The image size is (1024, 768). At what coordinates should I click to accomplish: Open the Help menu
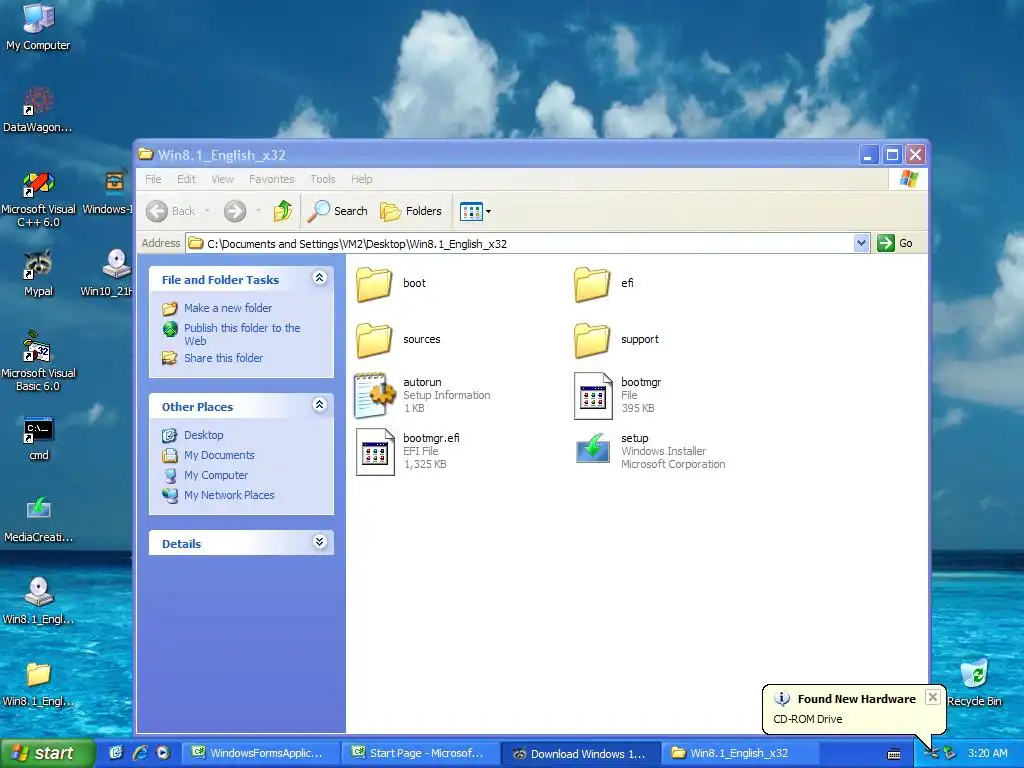coord(361,179)
